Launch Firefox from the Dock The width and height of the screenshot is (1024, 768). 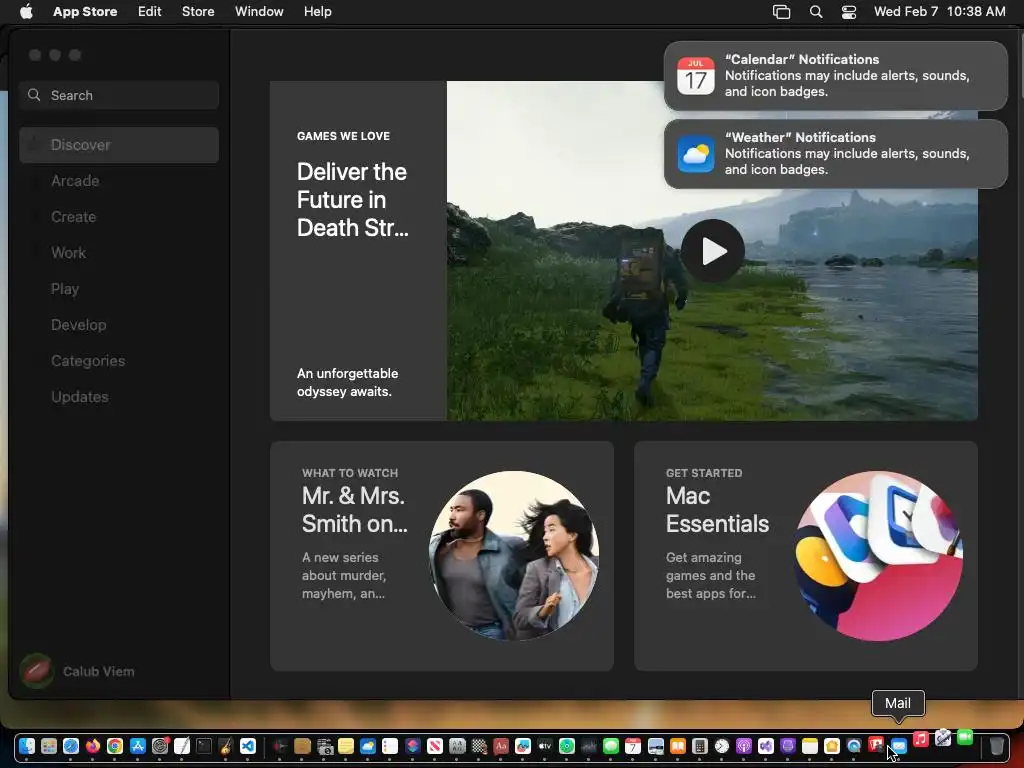[93, 746]
